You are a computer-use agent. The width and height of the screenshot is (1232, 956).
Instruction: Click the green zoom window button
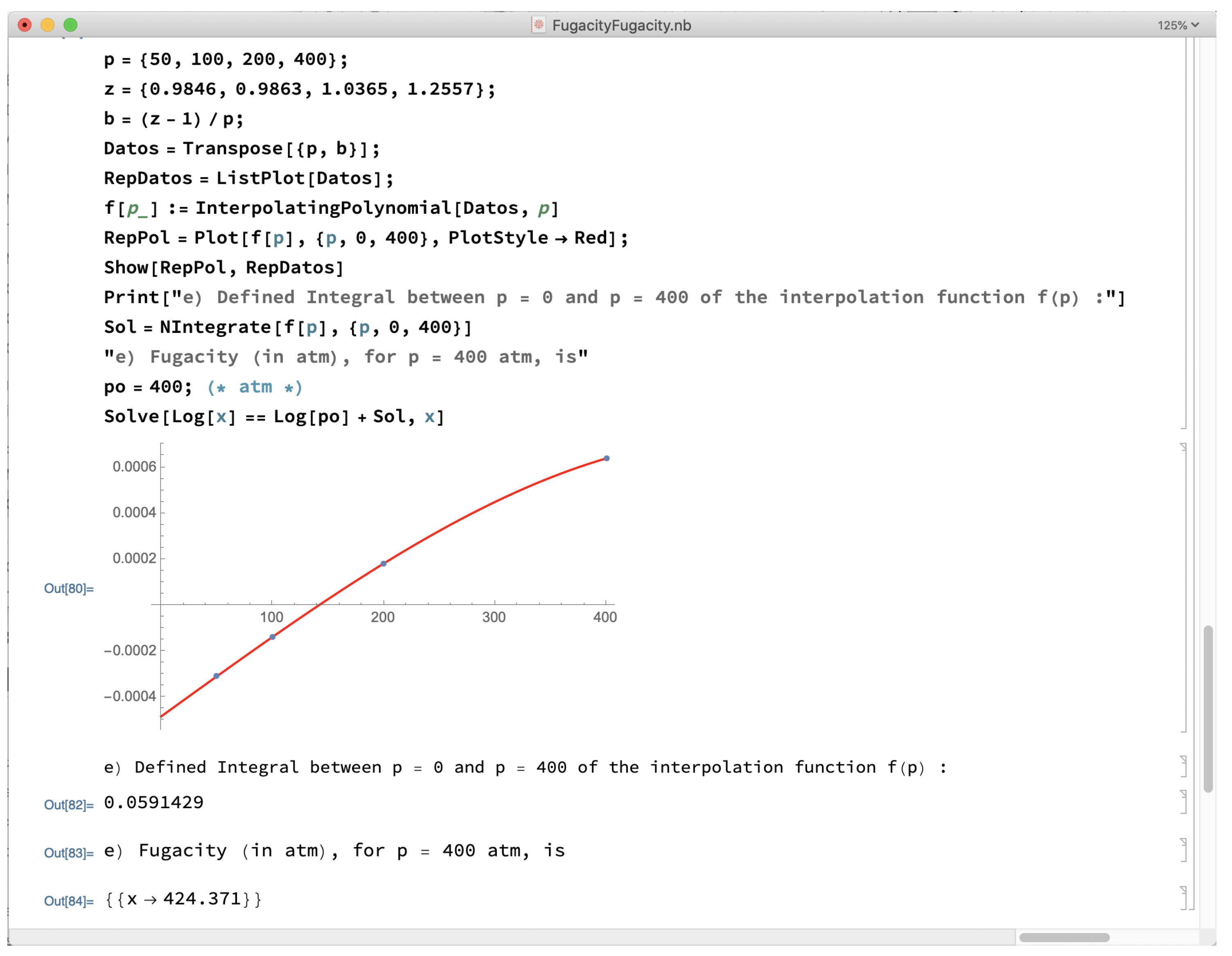[70, 25]
